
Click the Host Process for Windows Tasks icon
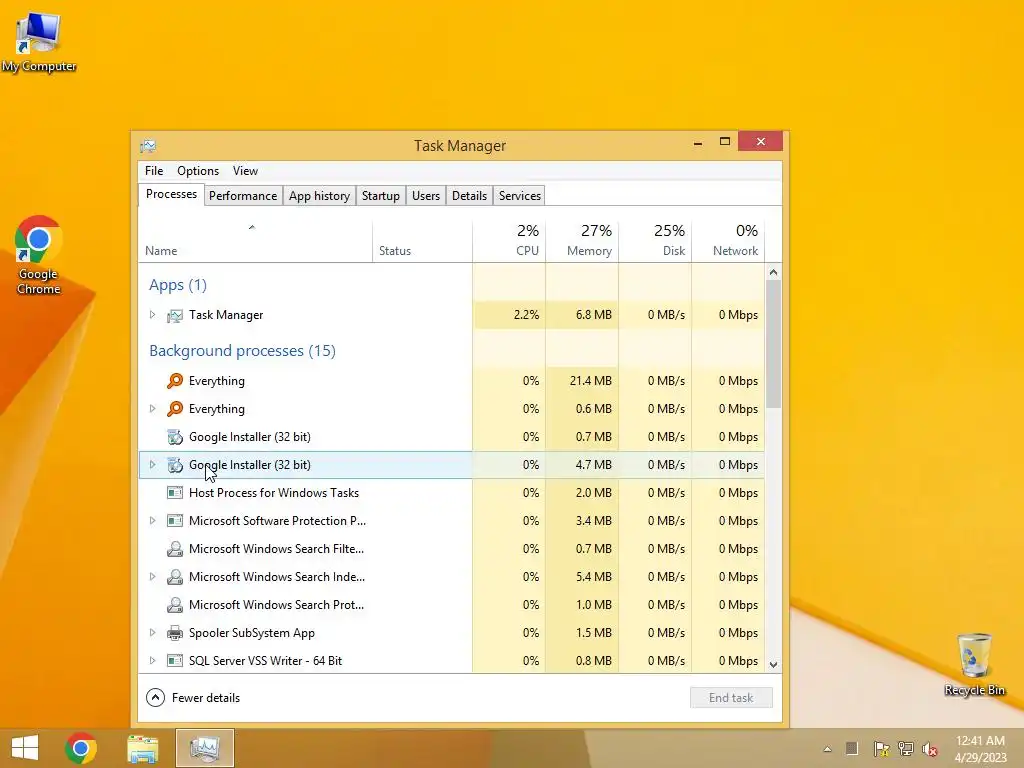coord(174,493)
